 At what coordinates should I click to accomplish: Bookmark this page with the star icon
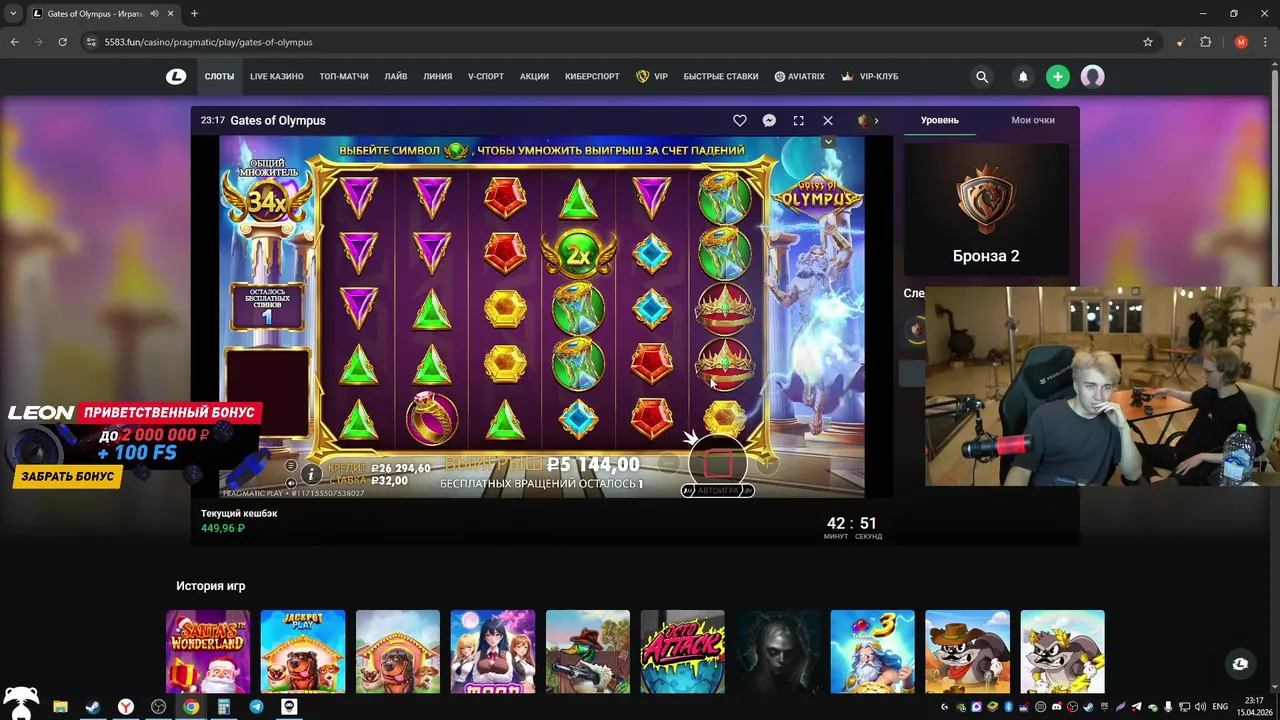(1148, 42)
